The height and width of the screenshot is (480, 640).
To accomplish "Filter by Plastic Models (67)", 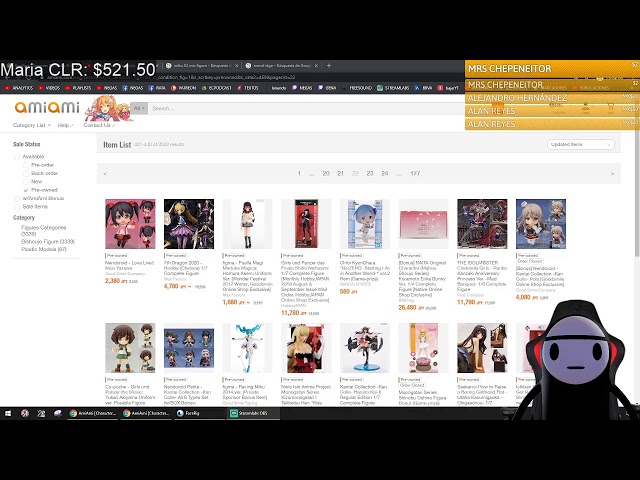I will click(x=44, y=249).
